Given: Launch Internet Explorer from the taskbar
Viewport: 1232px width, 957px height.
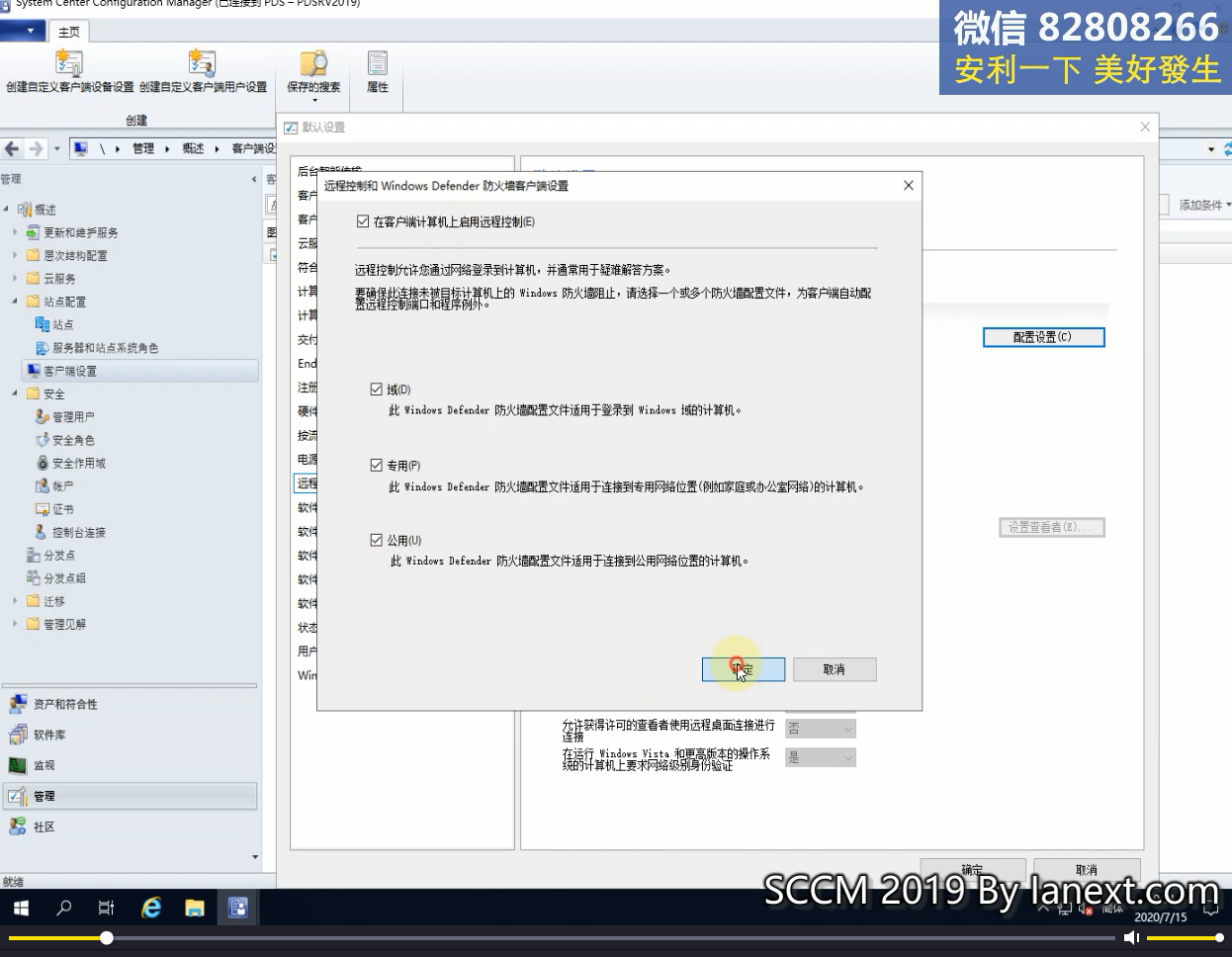Looking at the screenshot, I should coord(151,908).
